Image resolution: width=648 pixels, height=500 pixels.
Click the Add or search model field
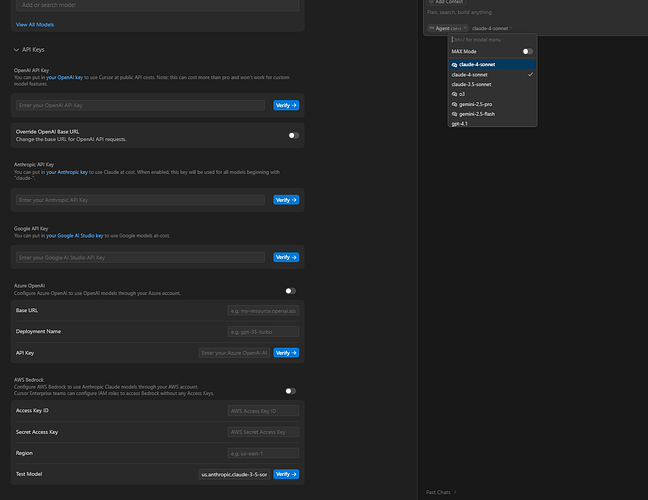click(x=157, y=5)
